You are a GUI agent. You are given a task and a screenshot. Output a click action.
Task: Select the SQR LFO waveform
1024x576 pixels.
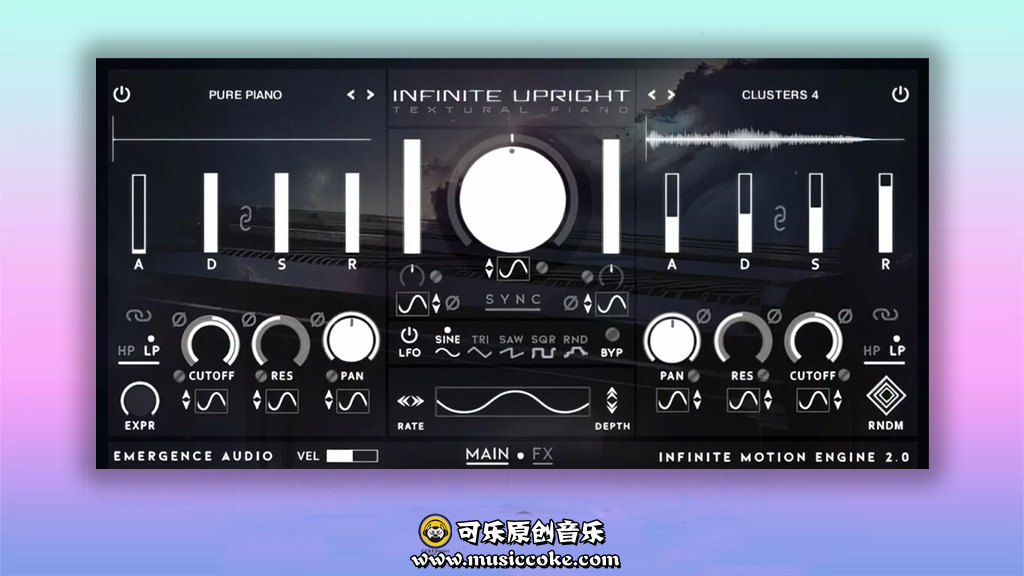(x=543, y=346)
